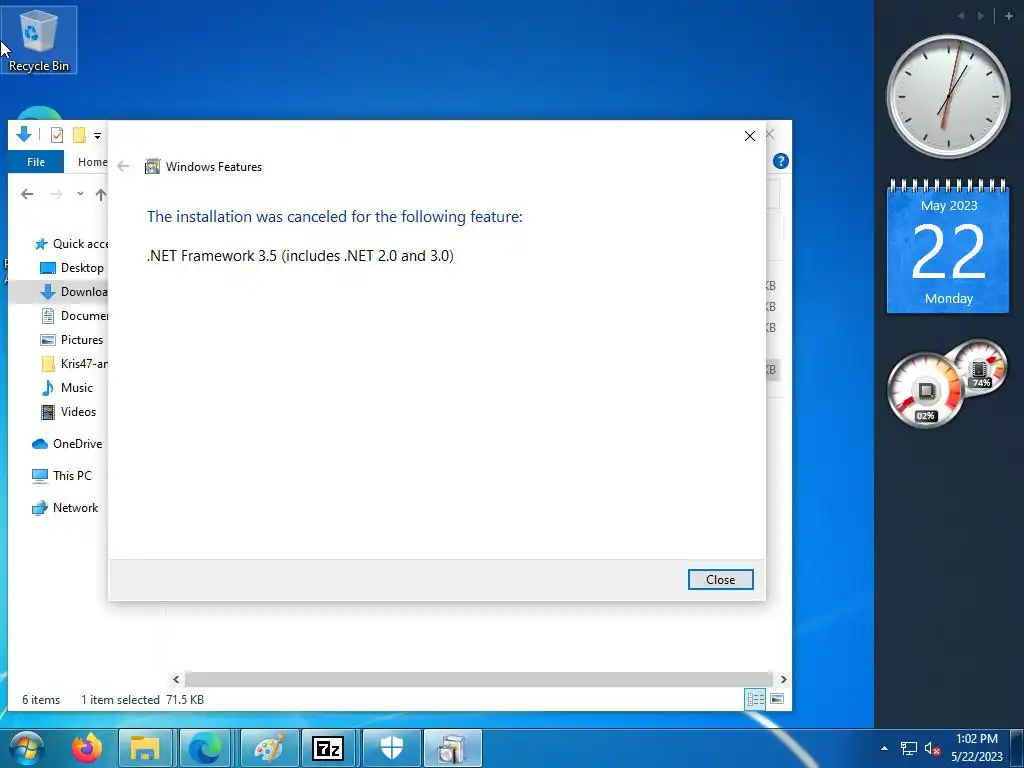Click the horizontal scrollbar left arrow
This screenshot has width=1024, height=768.
(176, 679)
